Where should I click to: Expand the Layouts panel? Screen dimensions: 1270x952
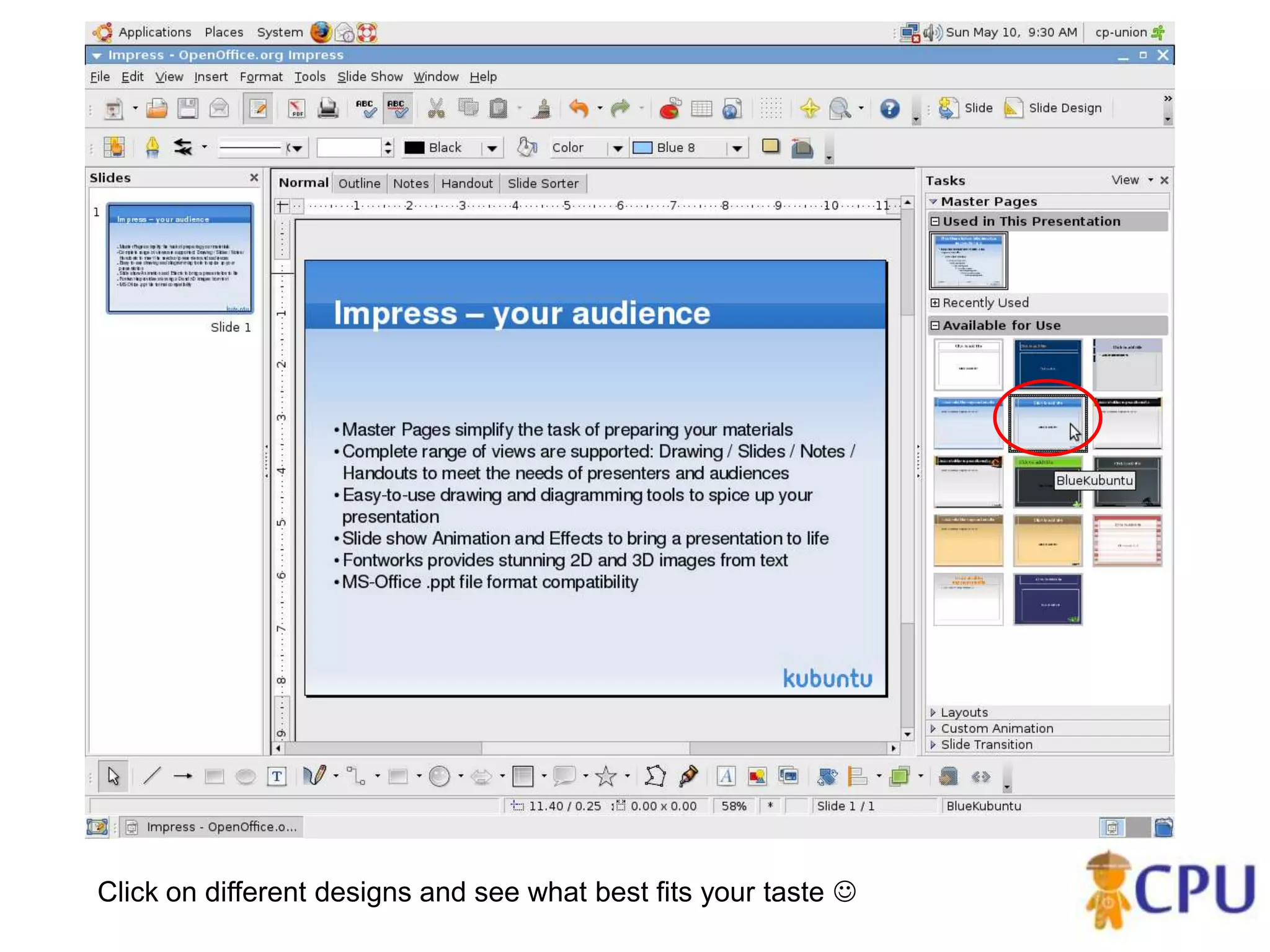1047,712
